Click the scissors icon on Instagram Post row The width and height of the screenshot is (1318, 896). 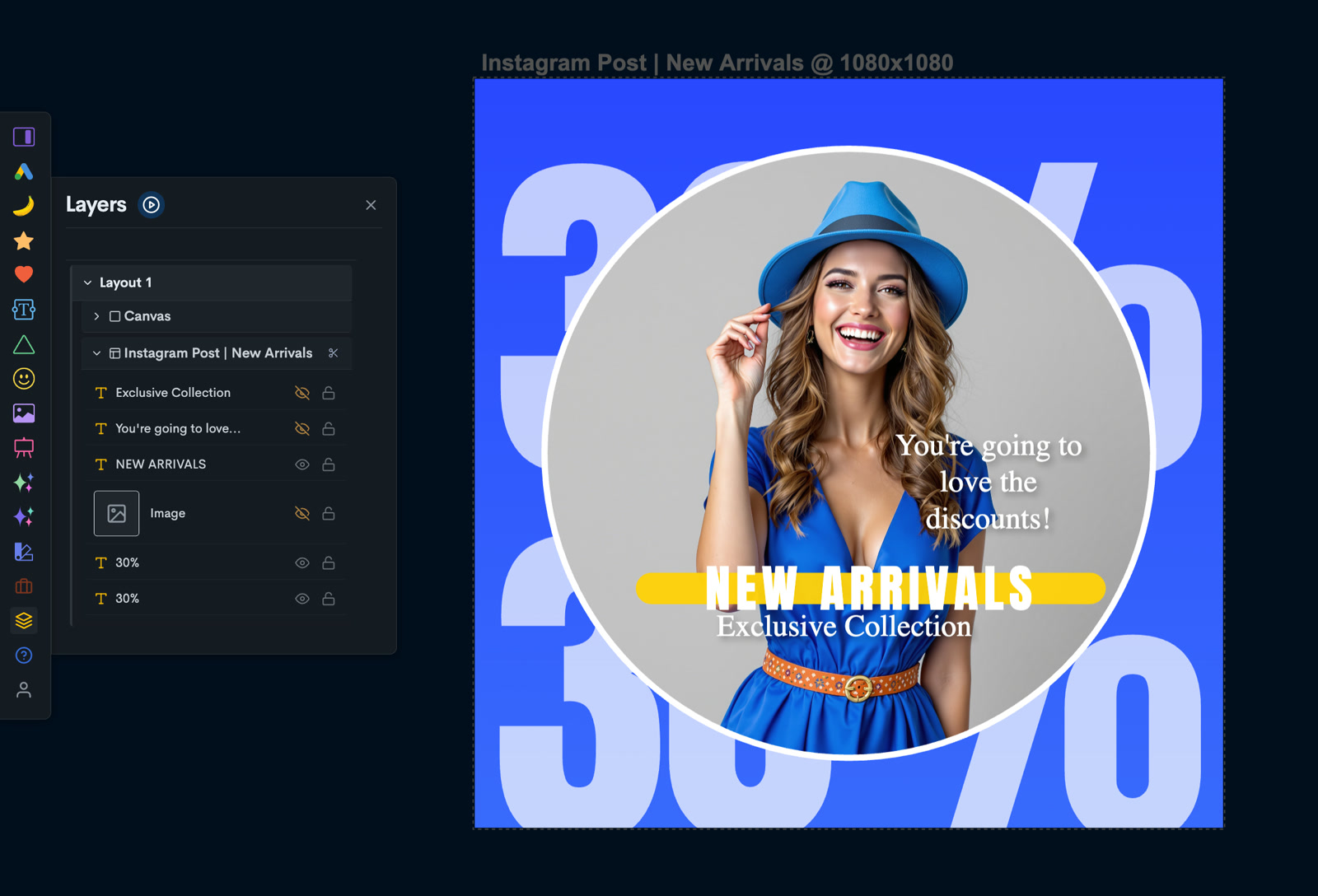333,352
